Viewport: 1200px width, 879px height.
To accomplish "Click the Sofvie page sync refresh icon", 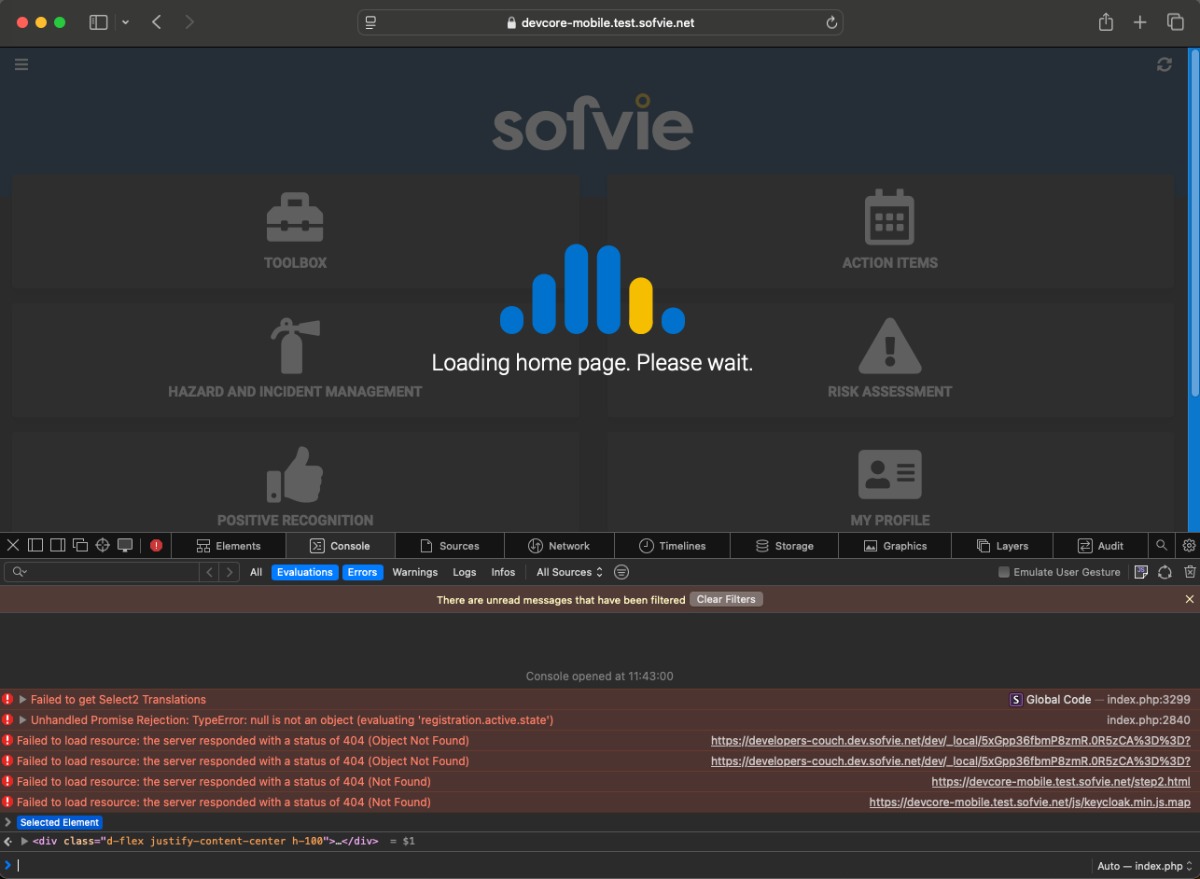I will click(1164, 64).
